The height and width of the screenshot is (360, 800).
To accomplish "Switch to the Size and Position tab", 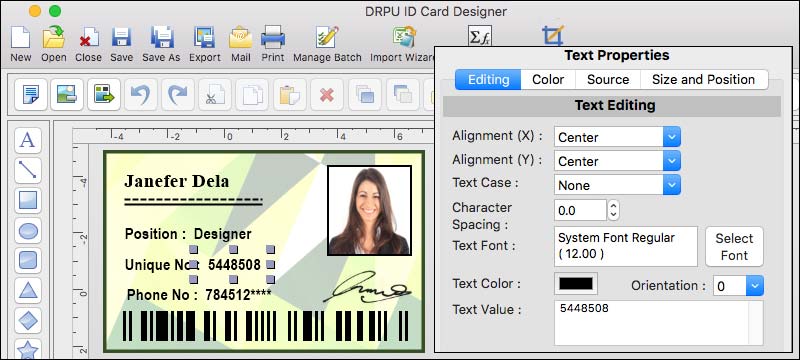I will [x=703, y=80].
